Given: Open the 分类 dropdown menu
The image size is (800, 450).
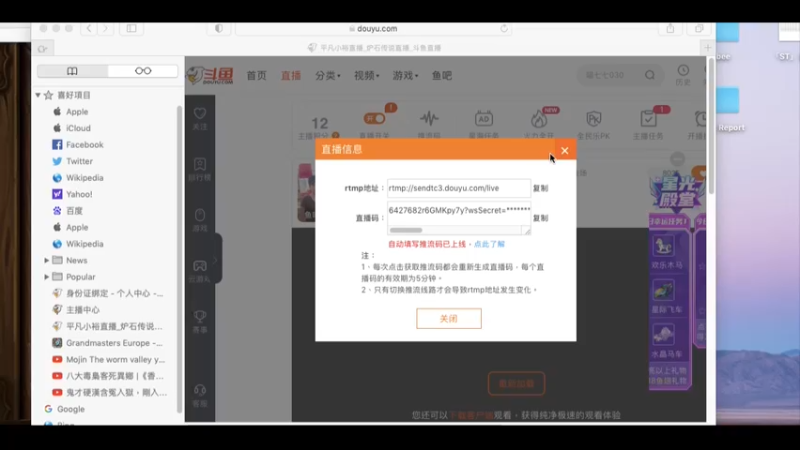Looking at the screenshot, I should [x=328, y=76].
